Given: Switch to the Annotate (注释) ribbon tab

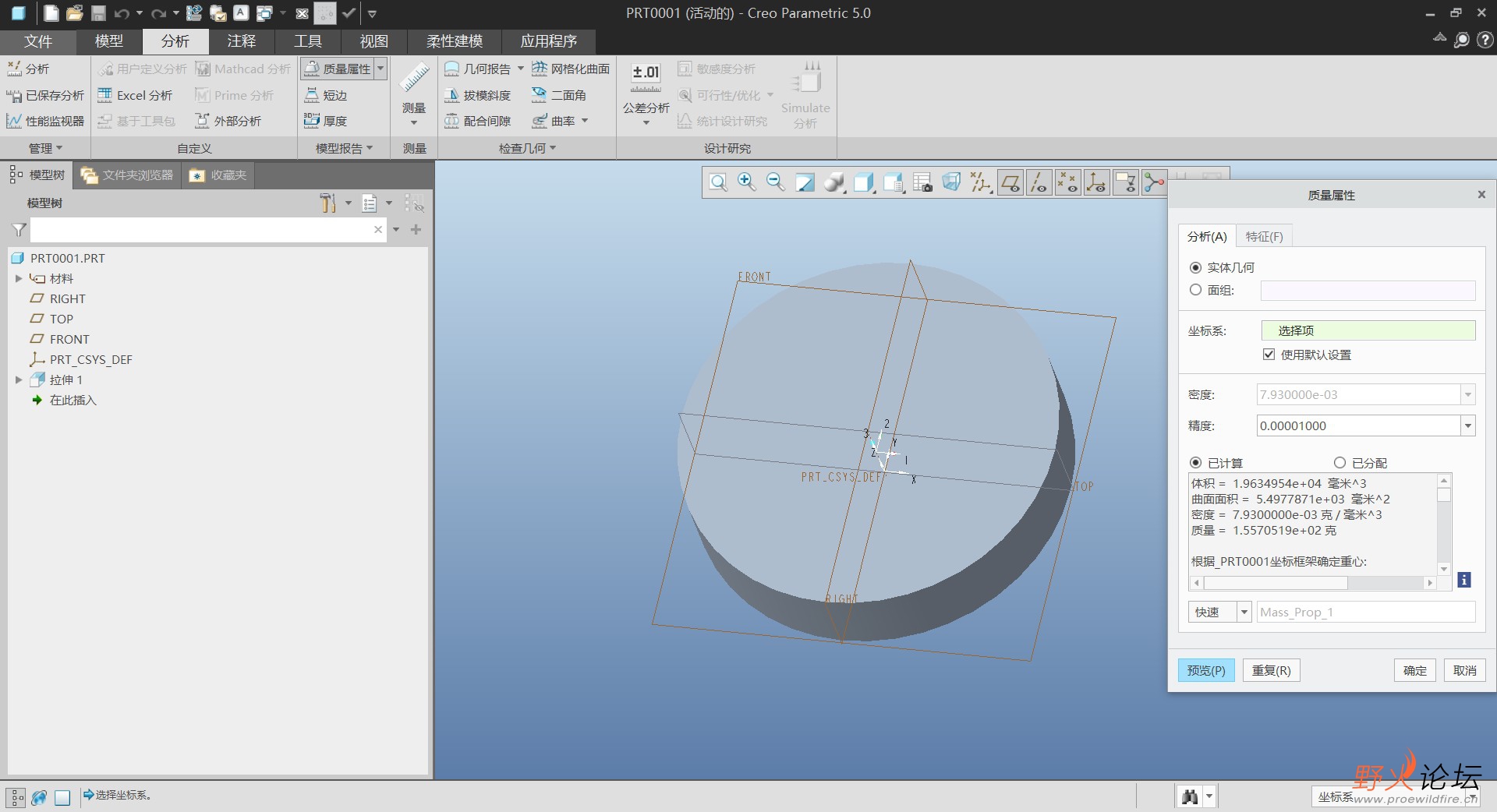Looking at the screenshot, I should 242,41.
